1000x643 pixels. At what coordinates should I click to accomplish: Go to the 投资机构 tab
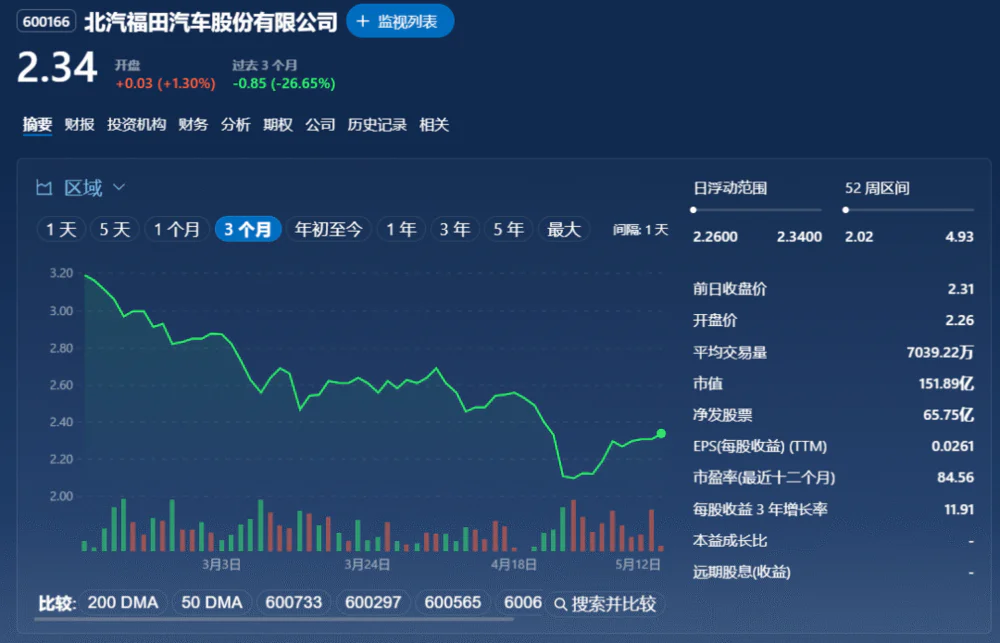136,125
